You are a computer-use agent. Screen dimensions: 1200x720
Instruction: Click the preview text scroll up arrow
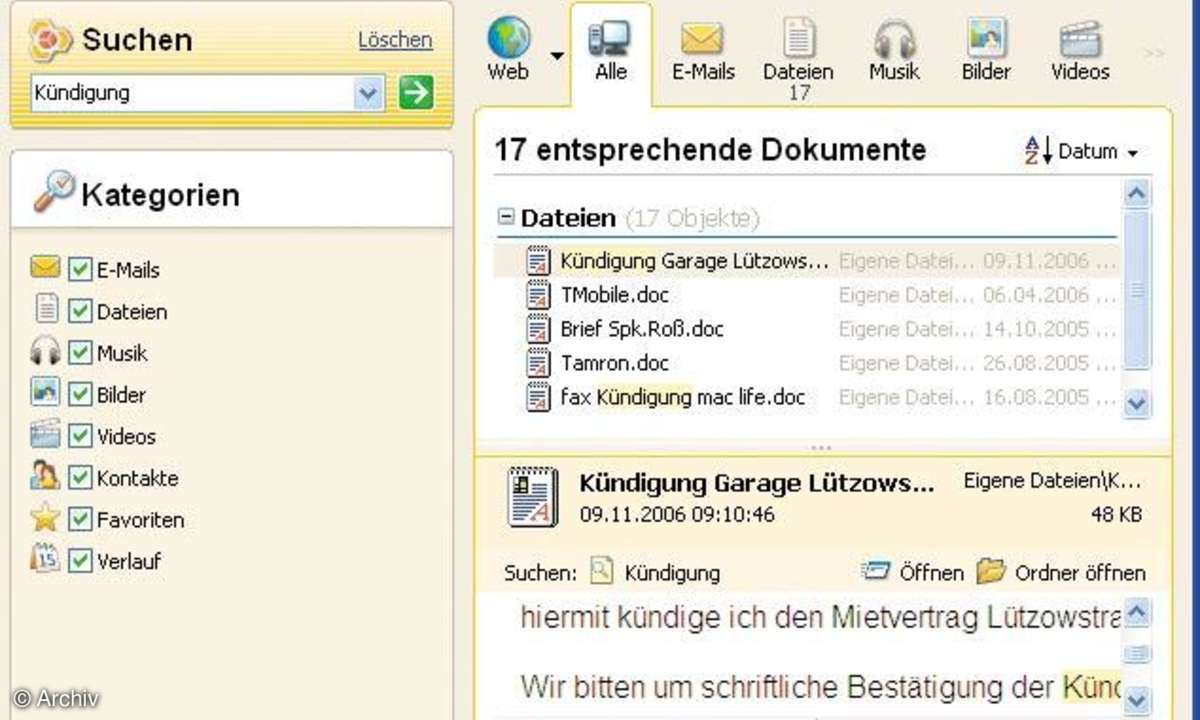1138,612
